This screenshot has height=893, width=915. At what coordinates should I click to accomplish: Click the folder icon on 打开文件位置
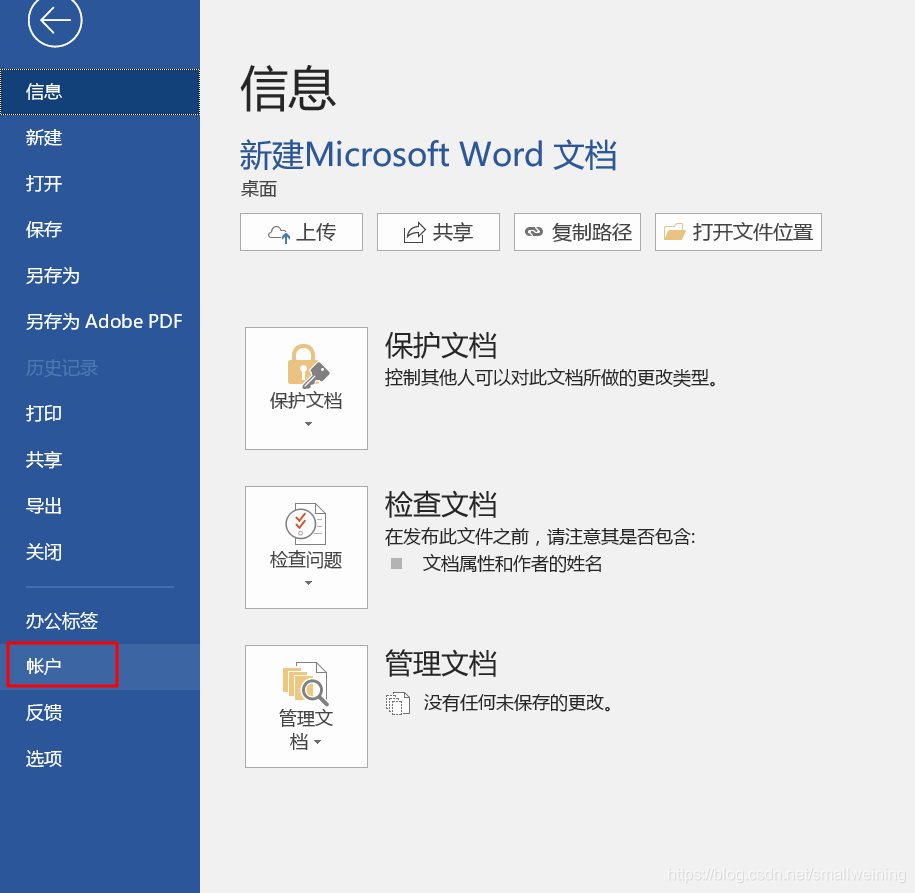coord(674,232)
